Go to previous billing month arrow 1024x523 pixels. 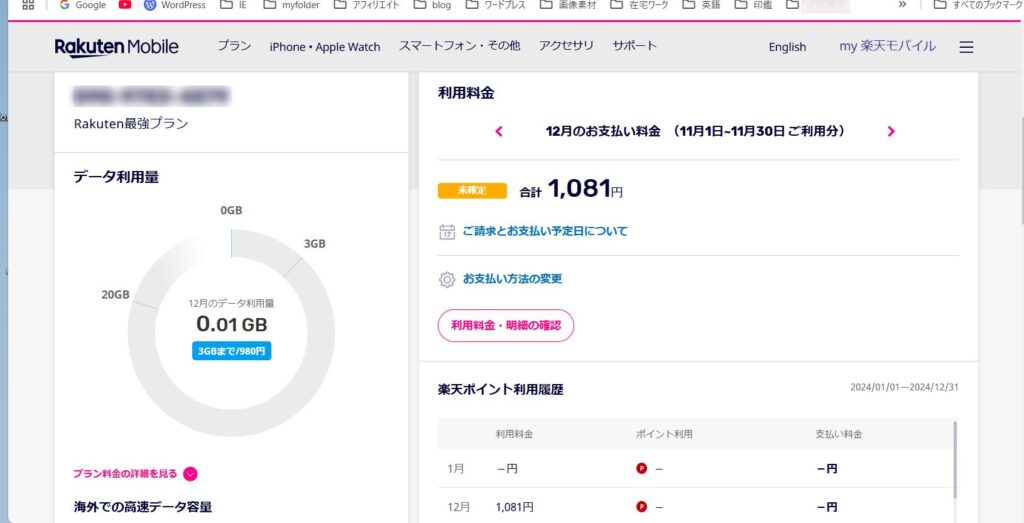[499, 131]
